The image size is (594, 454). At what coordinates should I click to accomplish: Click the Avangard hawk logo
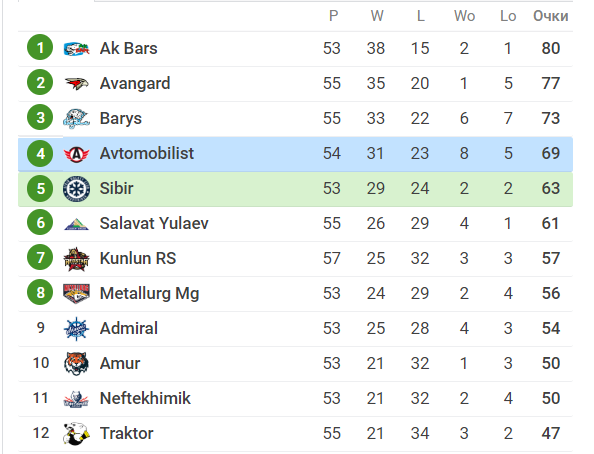(76, 83)
